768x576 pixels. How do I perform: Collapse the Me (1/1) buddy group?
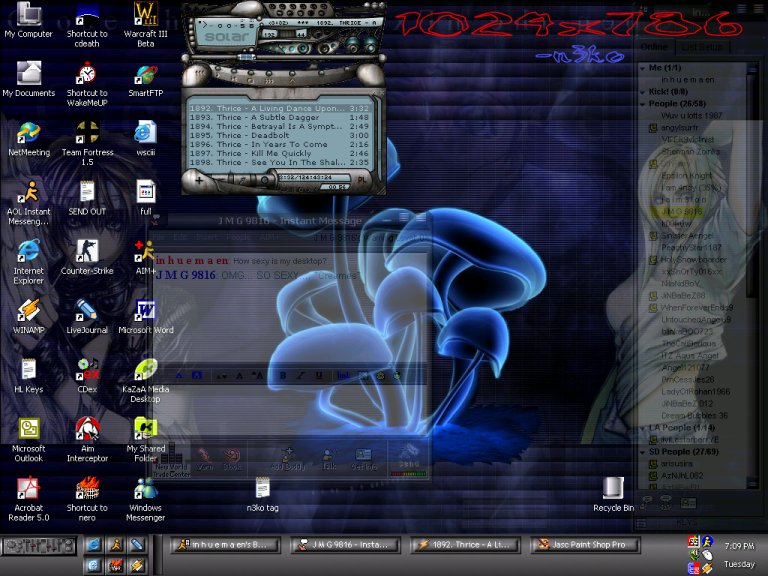(x=643, y=68)
